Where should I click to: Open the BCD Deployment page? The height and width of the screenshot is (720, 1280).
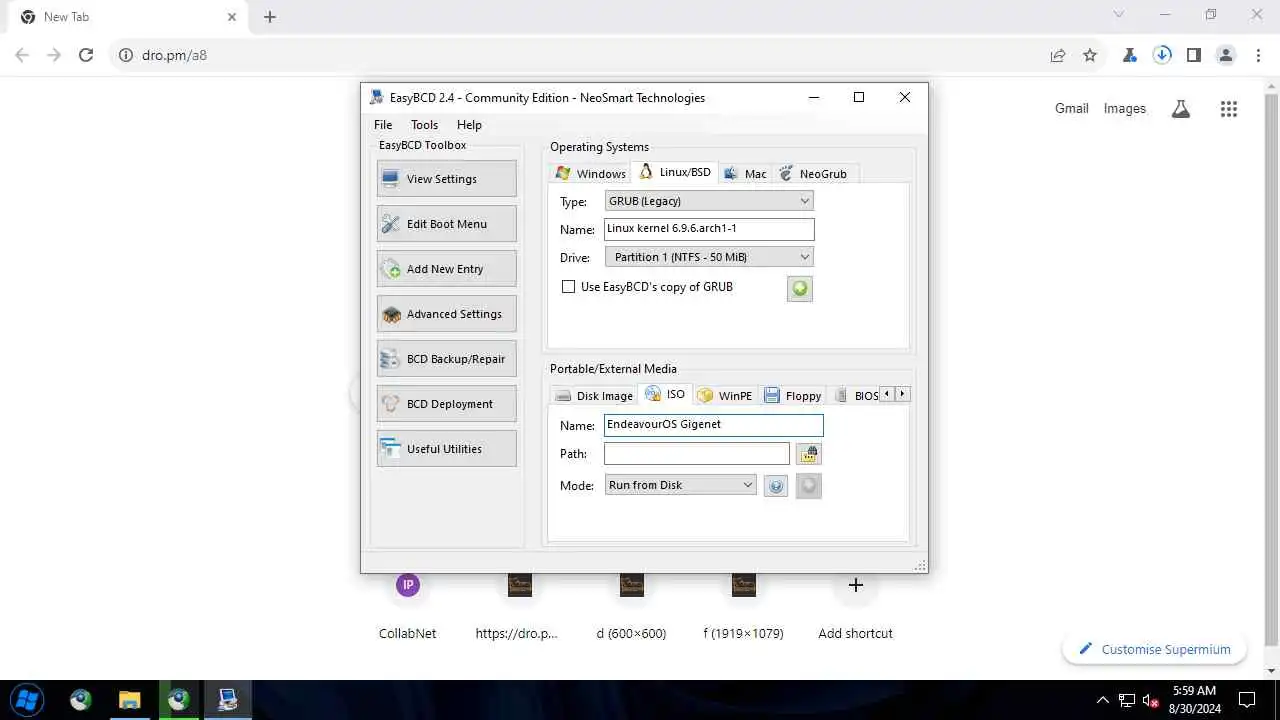click(x=447, y=404)
